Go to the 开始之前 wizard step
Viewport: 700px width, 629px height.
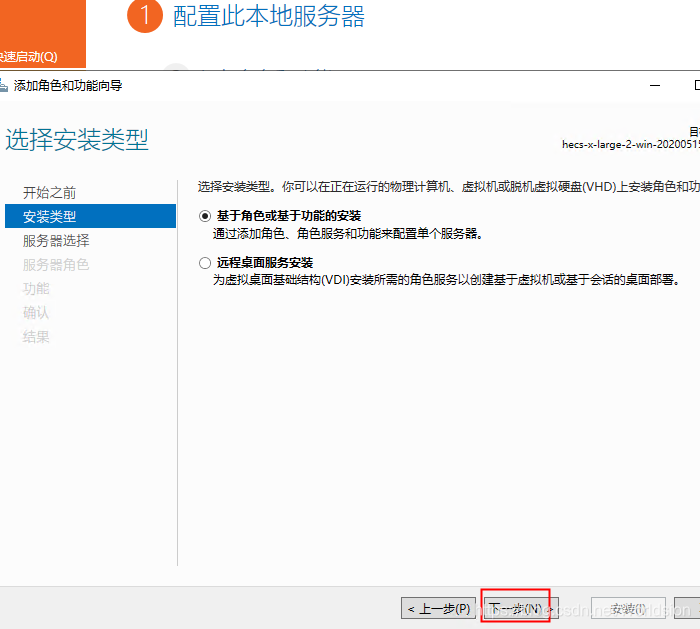coord(49,193)
